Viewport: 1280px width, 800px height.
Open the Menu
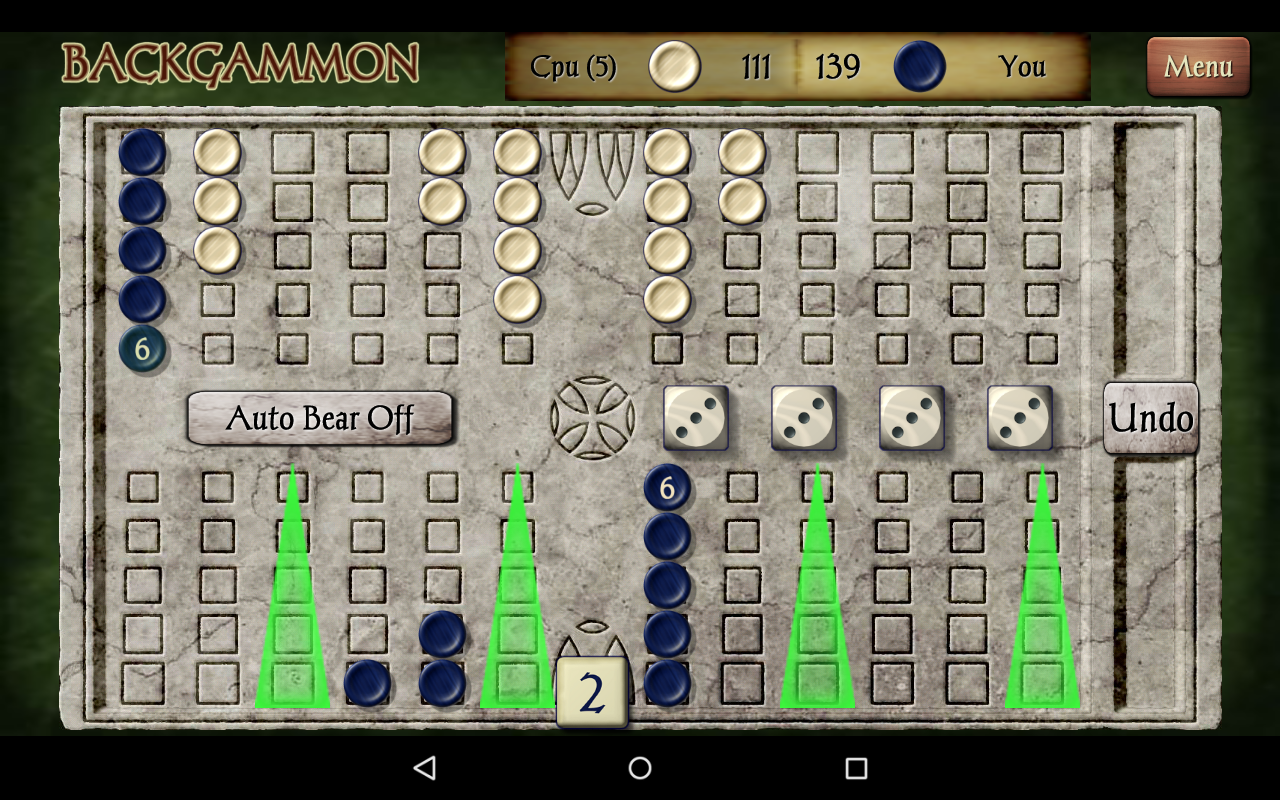1197,68
